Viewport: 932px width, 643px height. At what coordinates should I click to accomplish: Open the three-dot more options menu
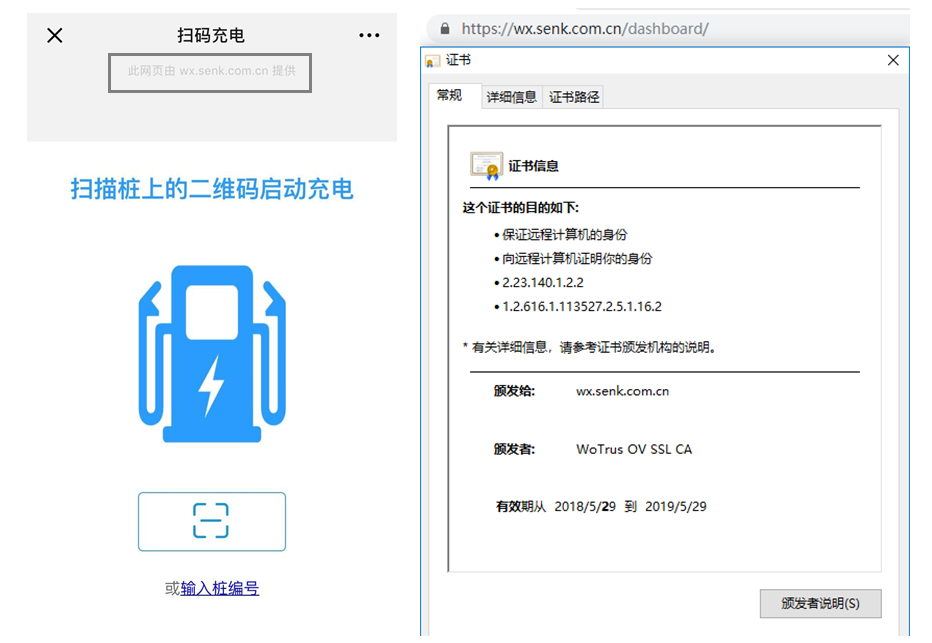[369, 36]
